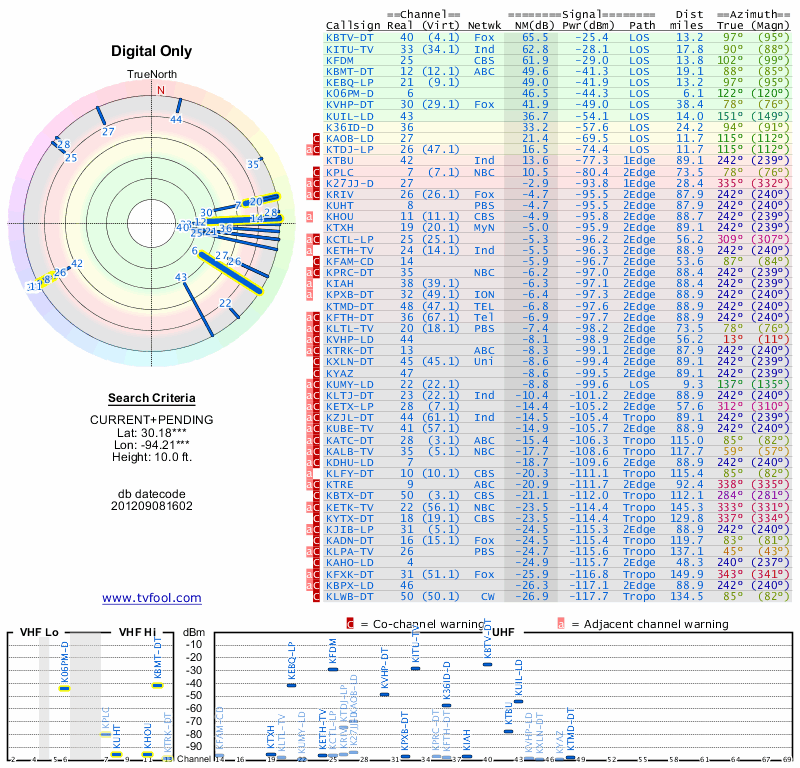800x768 pixels.
Task: Click the 'Search Criteria' heading
Action: [x=152, y=398]
